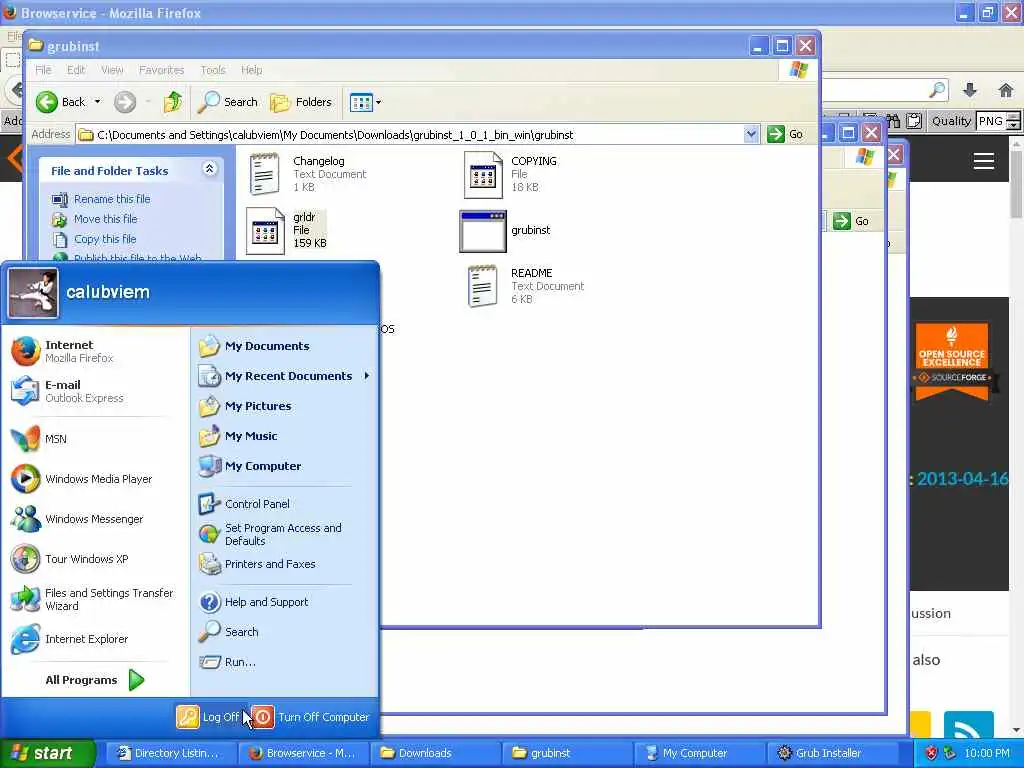
Task: Click the security alert tray icon
Action: pos(931,753)
